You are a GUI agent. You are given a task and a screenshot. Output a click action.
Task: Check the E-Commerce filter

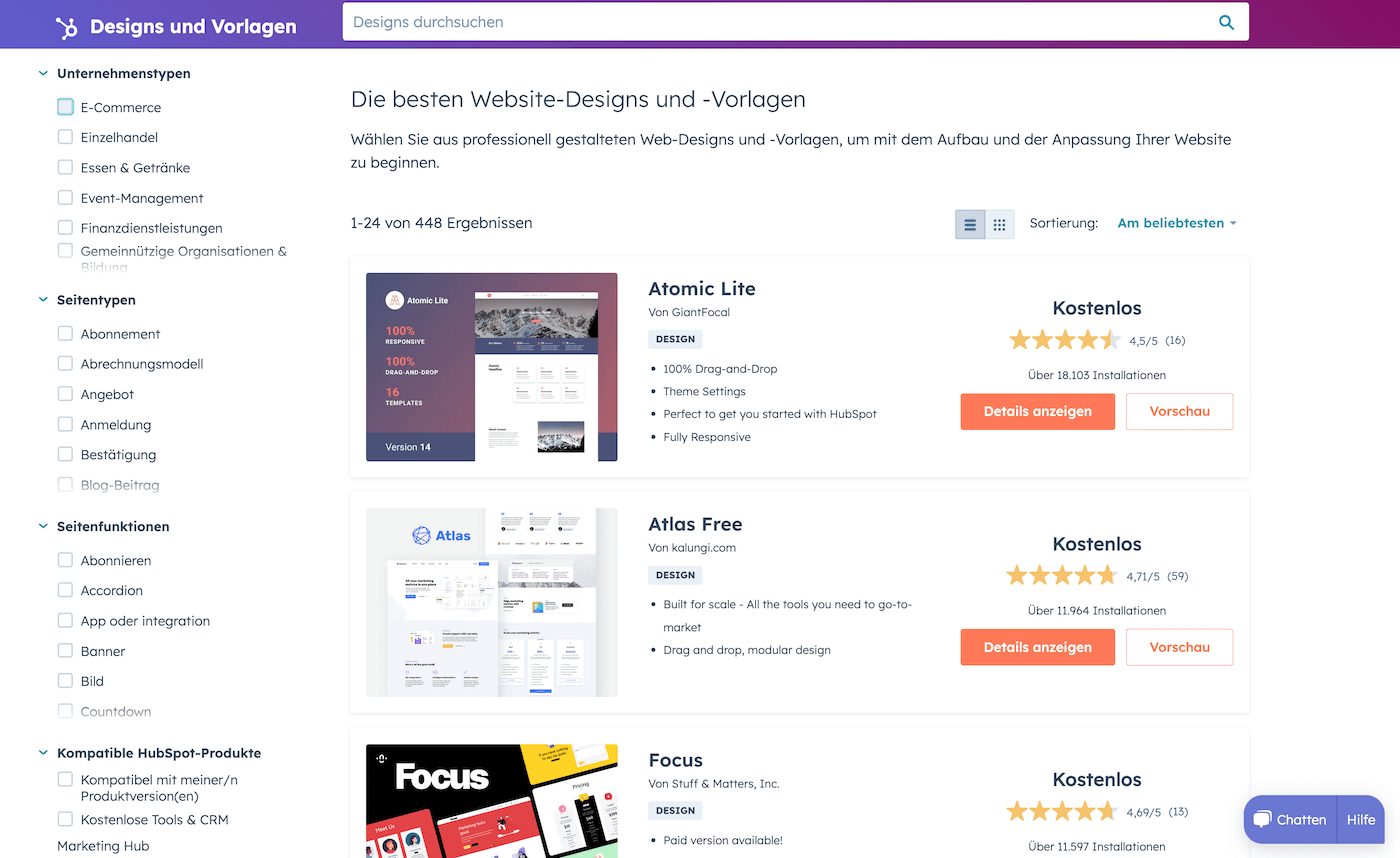pyautogui.click(x=65, y=107)
